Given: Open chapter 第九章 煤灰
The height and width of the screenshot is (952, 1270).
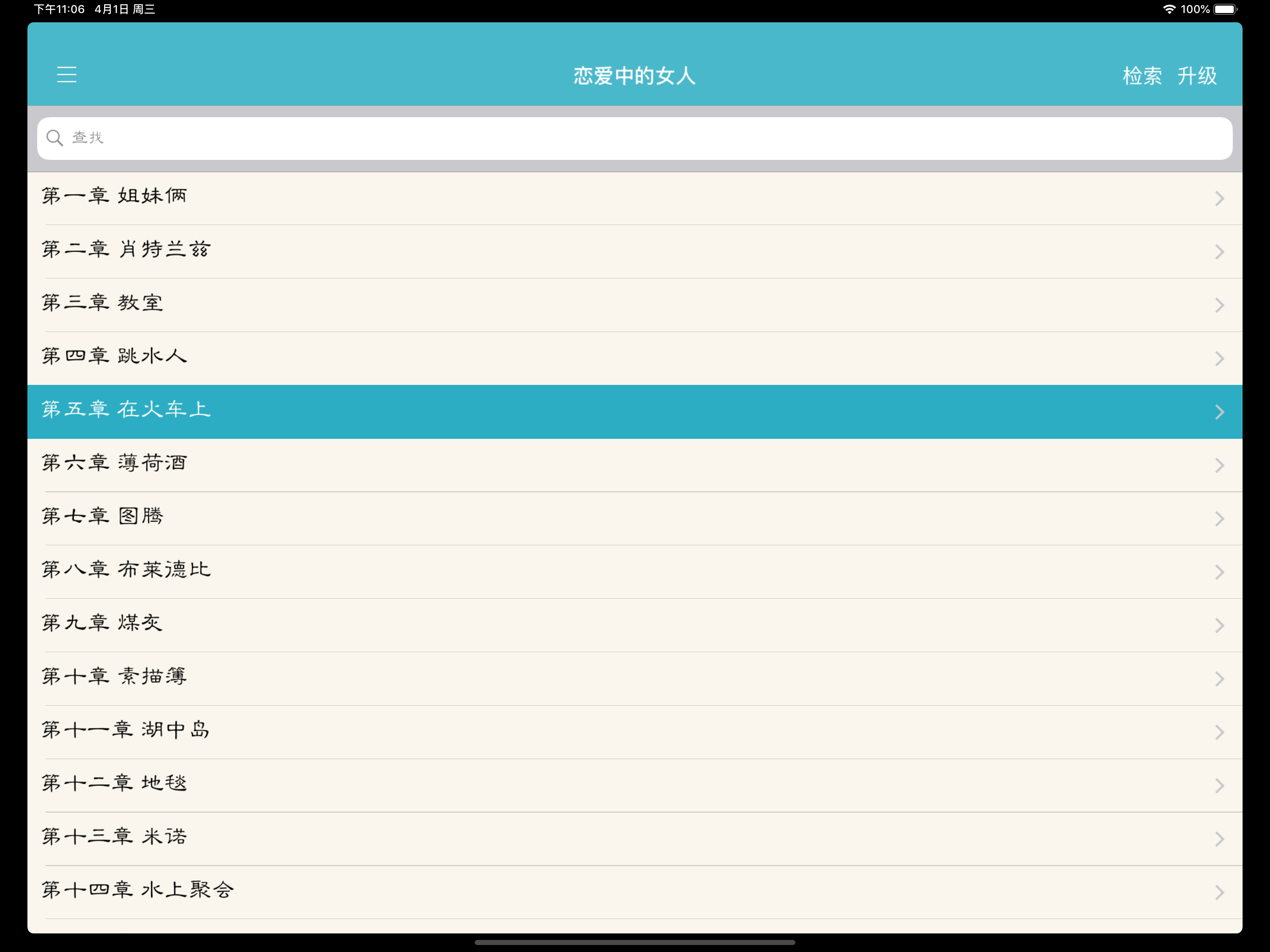Looking at the screenshot, I should (x=635, y=625).
